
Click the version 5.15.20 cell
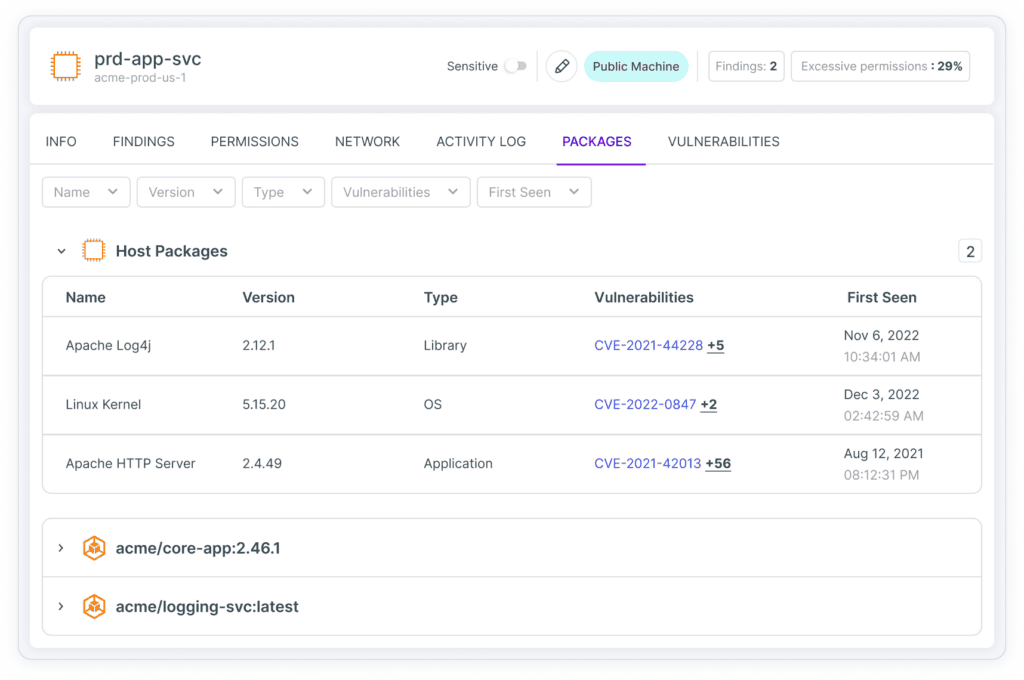pos(264,404)
